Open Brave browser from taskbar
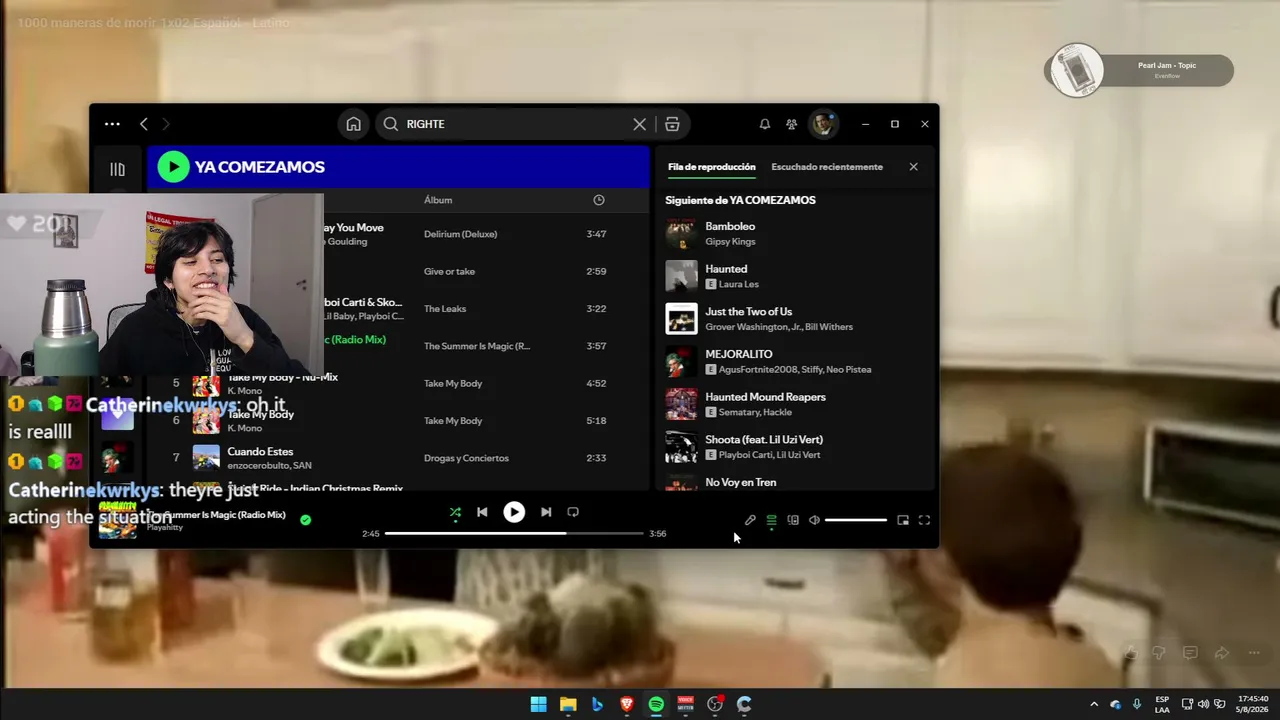 627,704
